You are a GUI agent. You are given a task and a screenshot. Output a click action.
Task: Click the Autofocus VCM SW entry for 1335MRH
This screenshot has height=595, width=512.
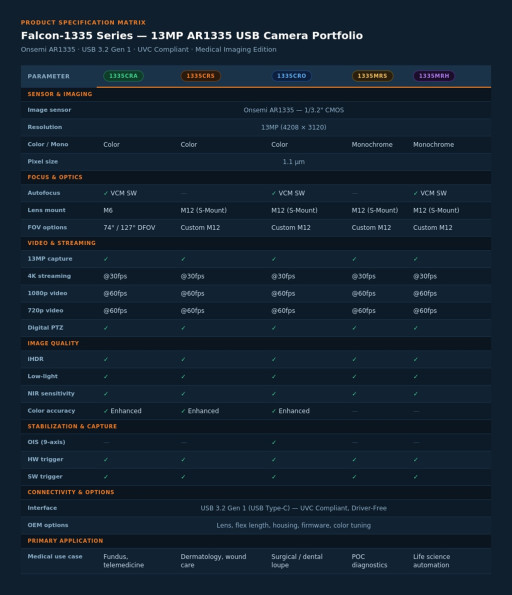click(x=430, y=193)
